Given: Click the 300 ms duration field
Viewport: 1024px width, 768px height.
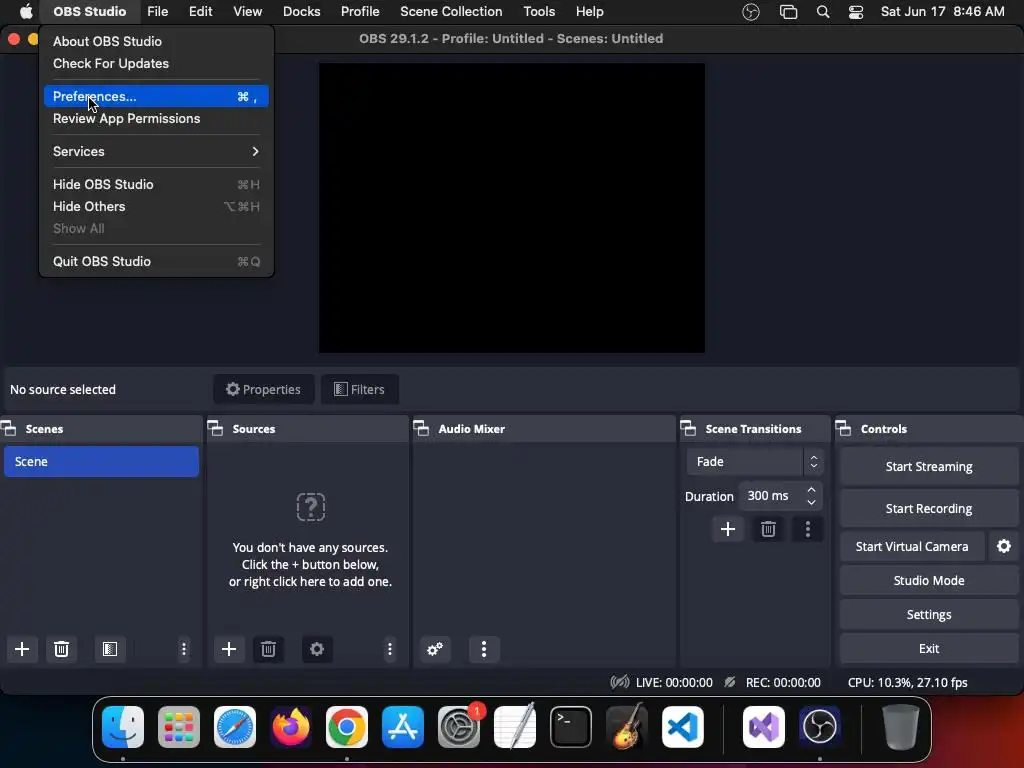Looking at the screenshot, I should click(771, 496).
